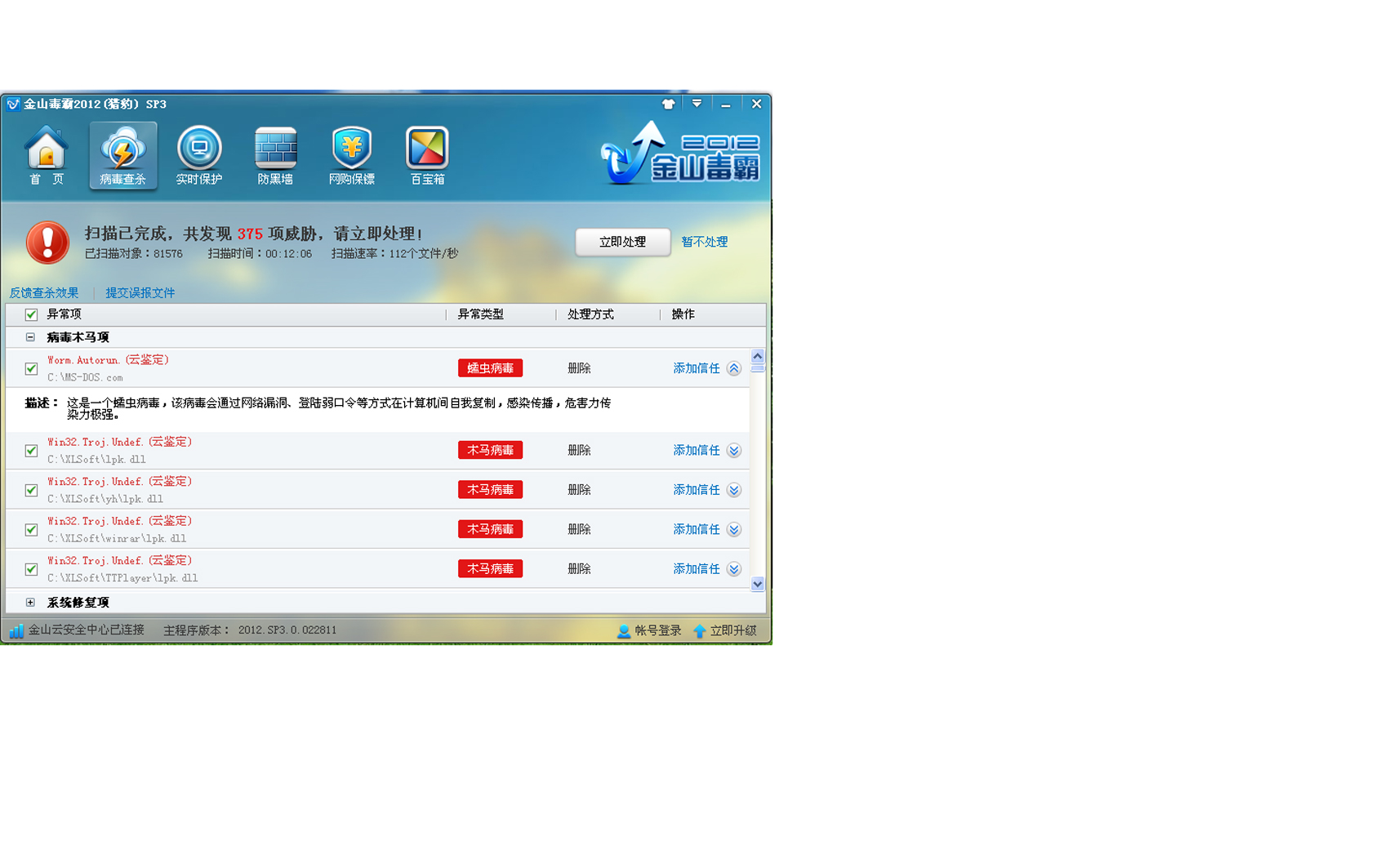Click the 处理方式 column header
The height and width of the screenshot is (868, 1389).
tap(590, 314)
